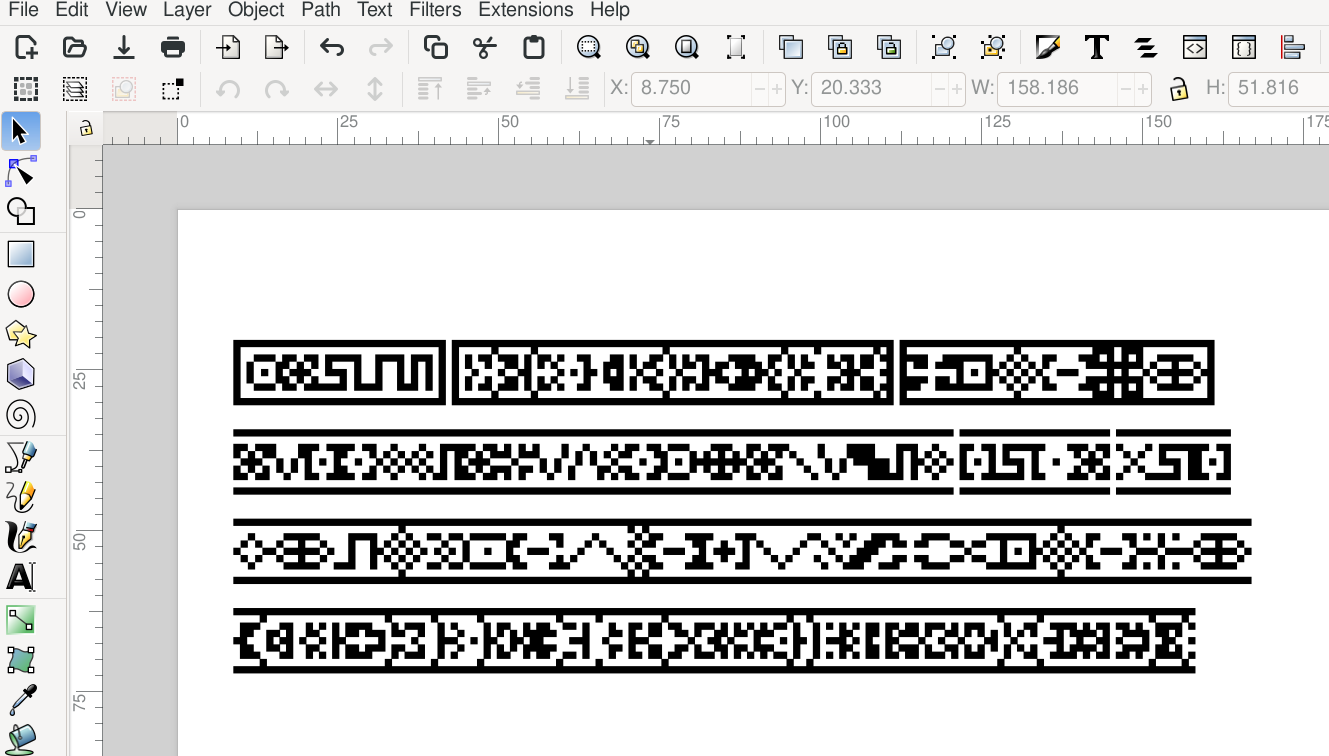Increment the width W value

coord(1143,89)
